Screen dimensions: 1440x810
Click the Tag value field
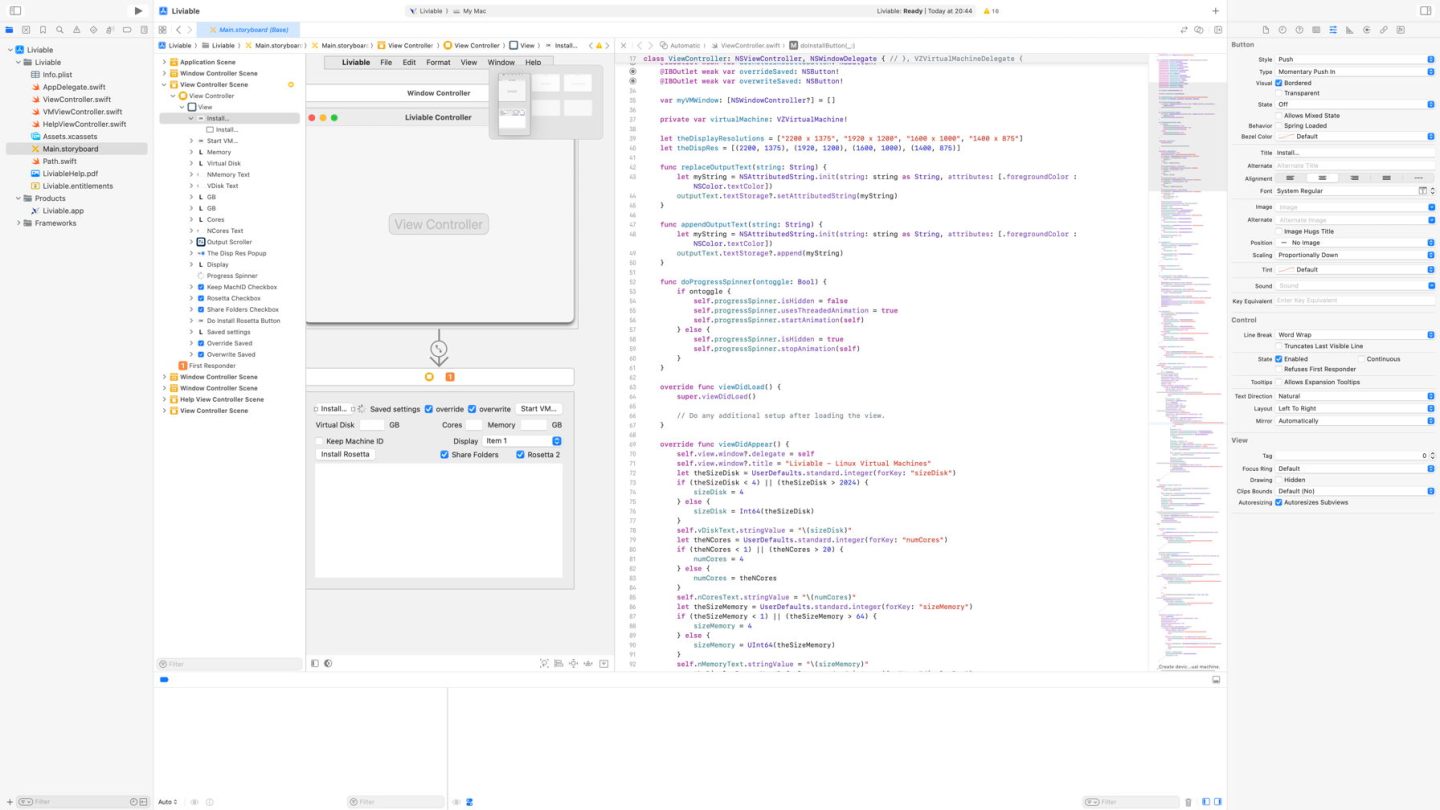click(x=1350, y=456)
